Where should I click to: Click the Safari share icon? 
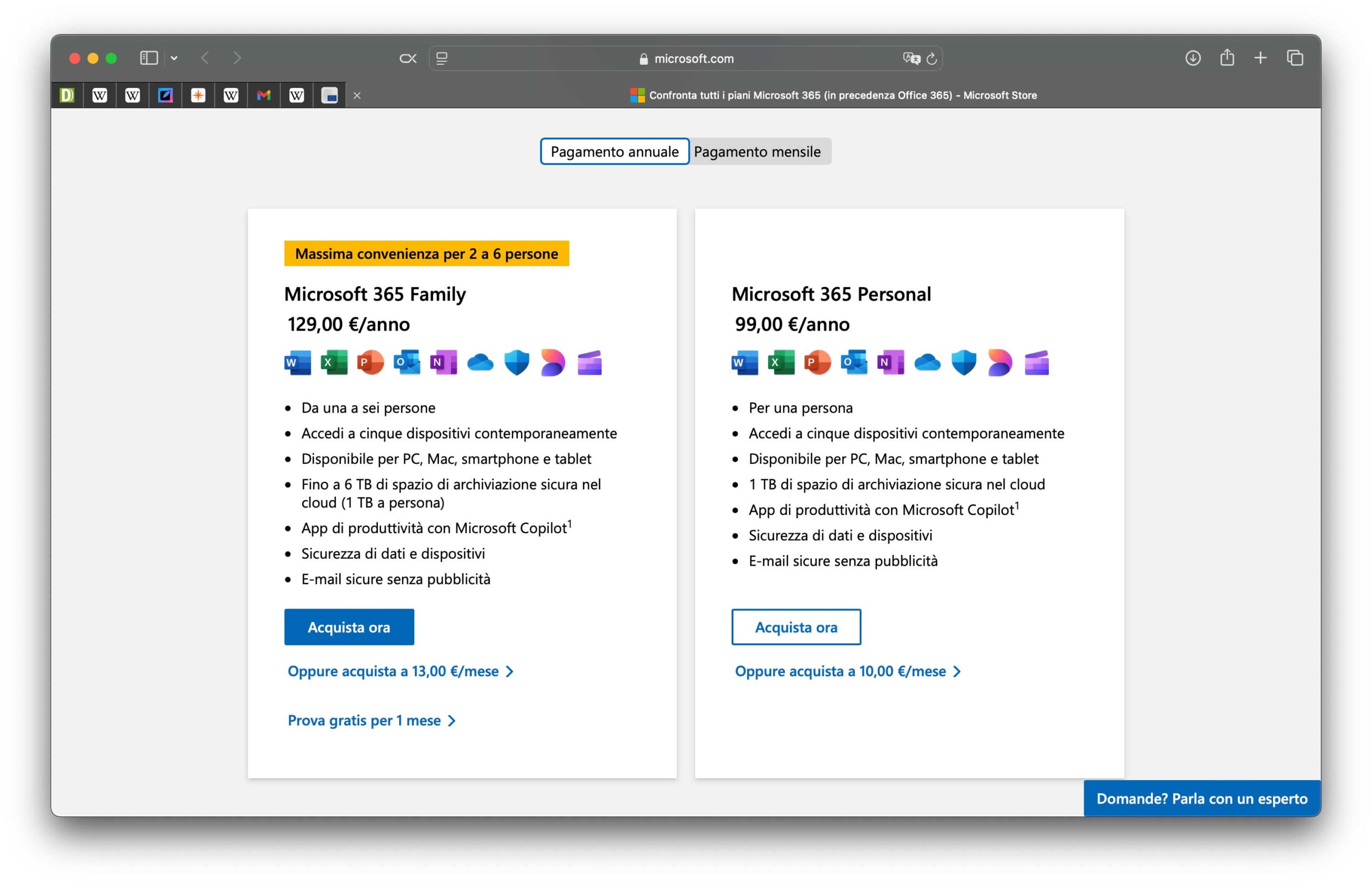click(x=1227, y=58)
